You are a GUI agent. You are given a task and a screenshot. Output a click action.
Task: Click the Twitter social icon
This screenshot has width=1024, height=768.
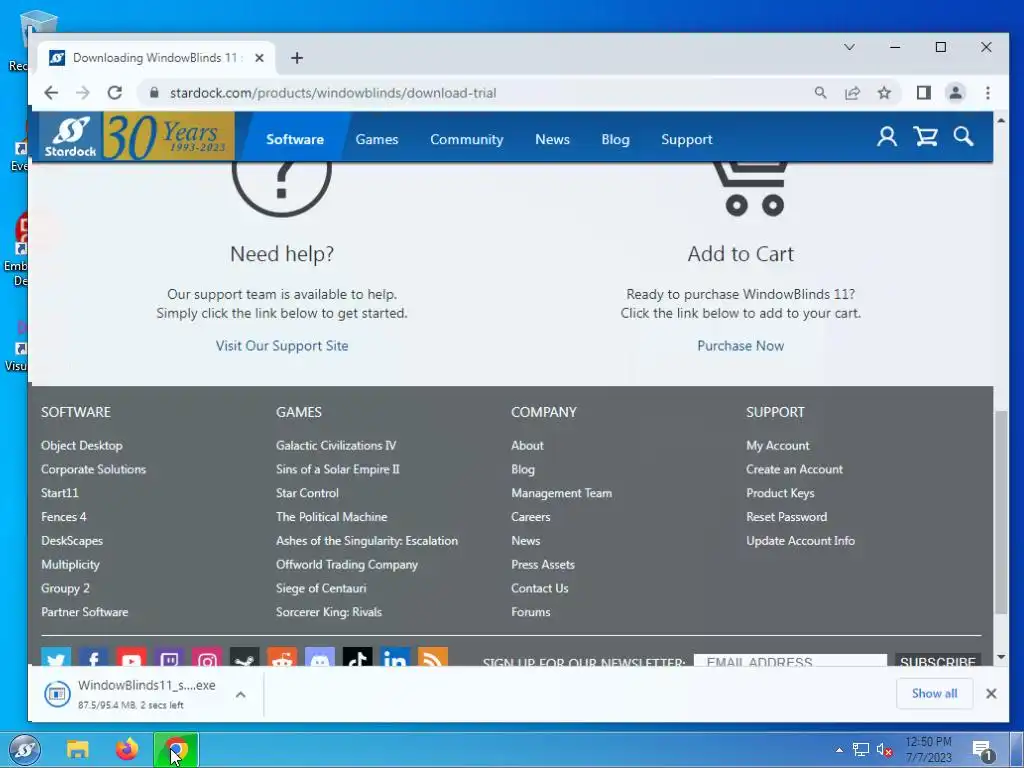[56, 657]
